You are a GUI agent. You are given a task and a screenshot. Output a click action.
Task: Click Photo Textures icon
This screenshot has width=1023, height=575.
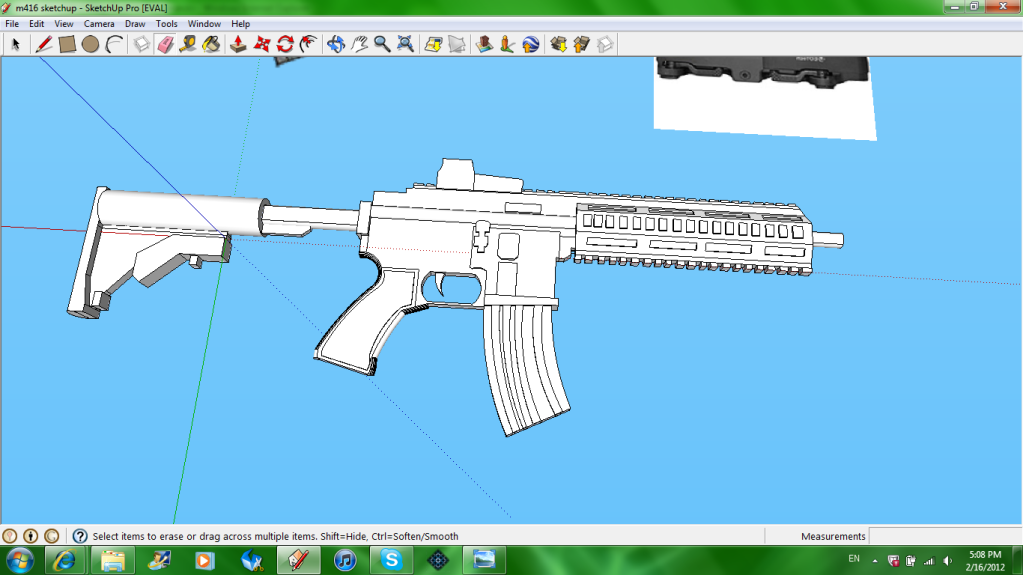507,44
